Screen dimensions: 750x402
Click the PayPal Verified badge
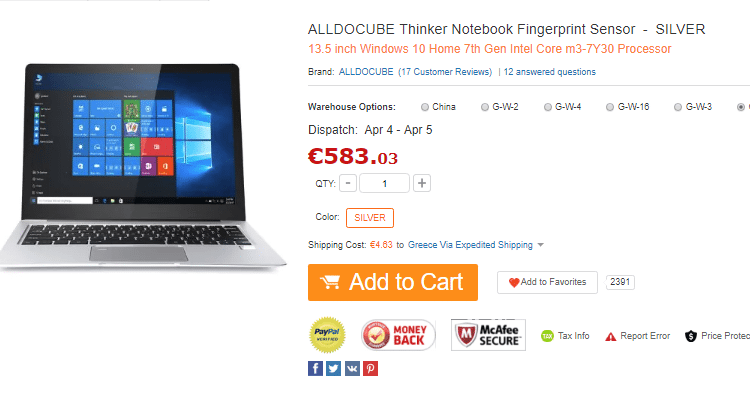pyautogui.click(x=327, y=335)
